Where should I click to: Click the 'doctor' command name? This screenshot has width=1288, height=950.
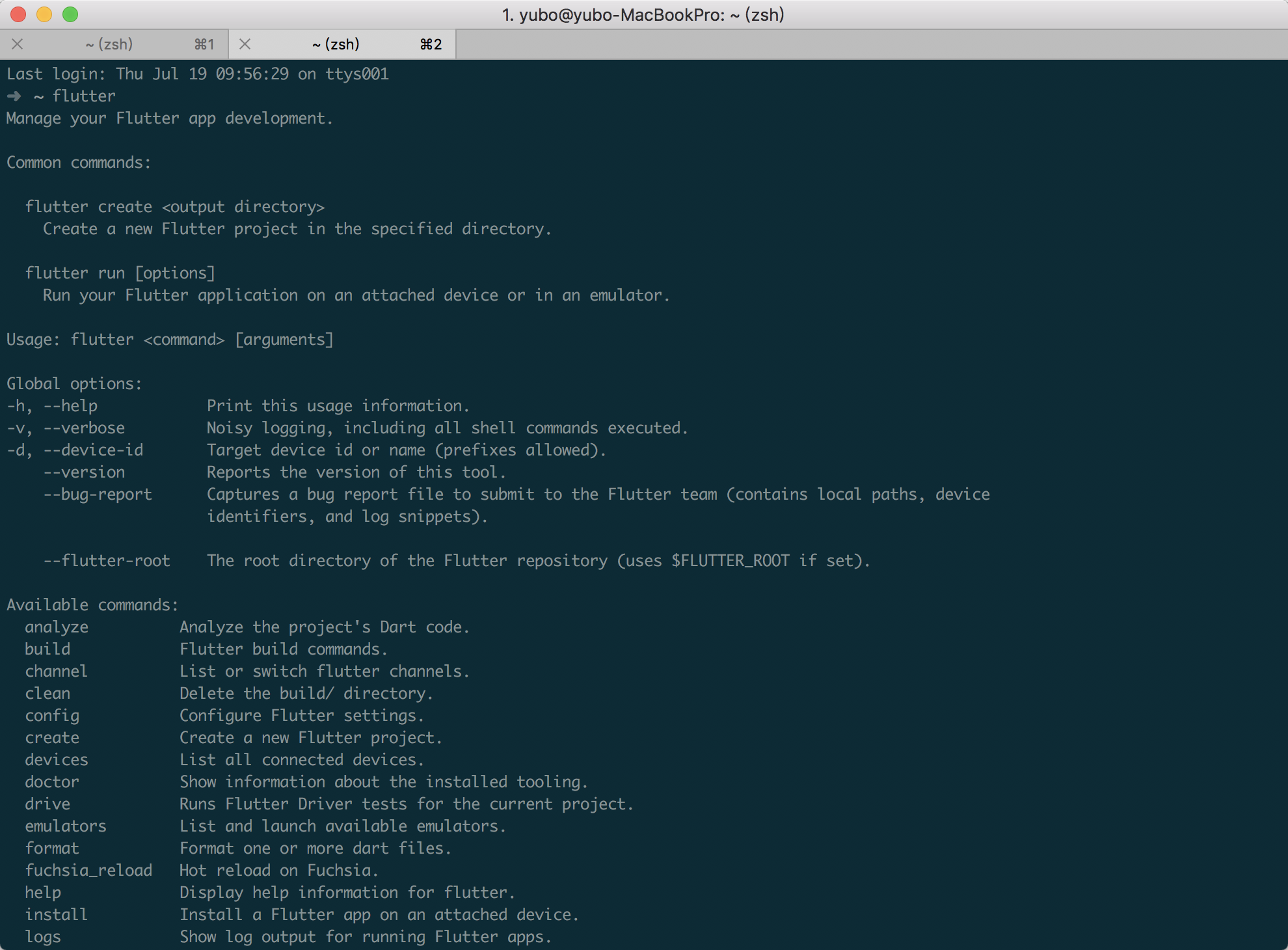coord(52,782)
